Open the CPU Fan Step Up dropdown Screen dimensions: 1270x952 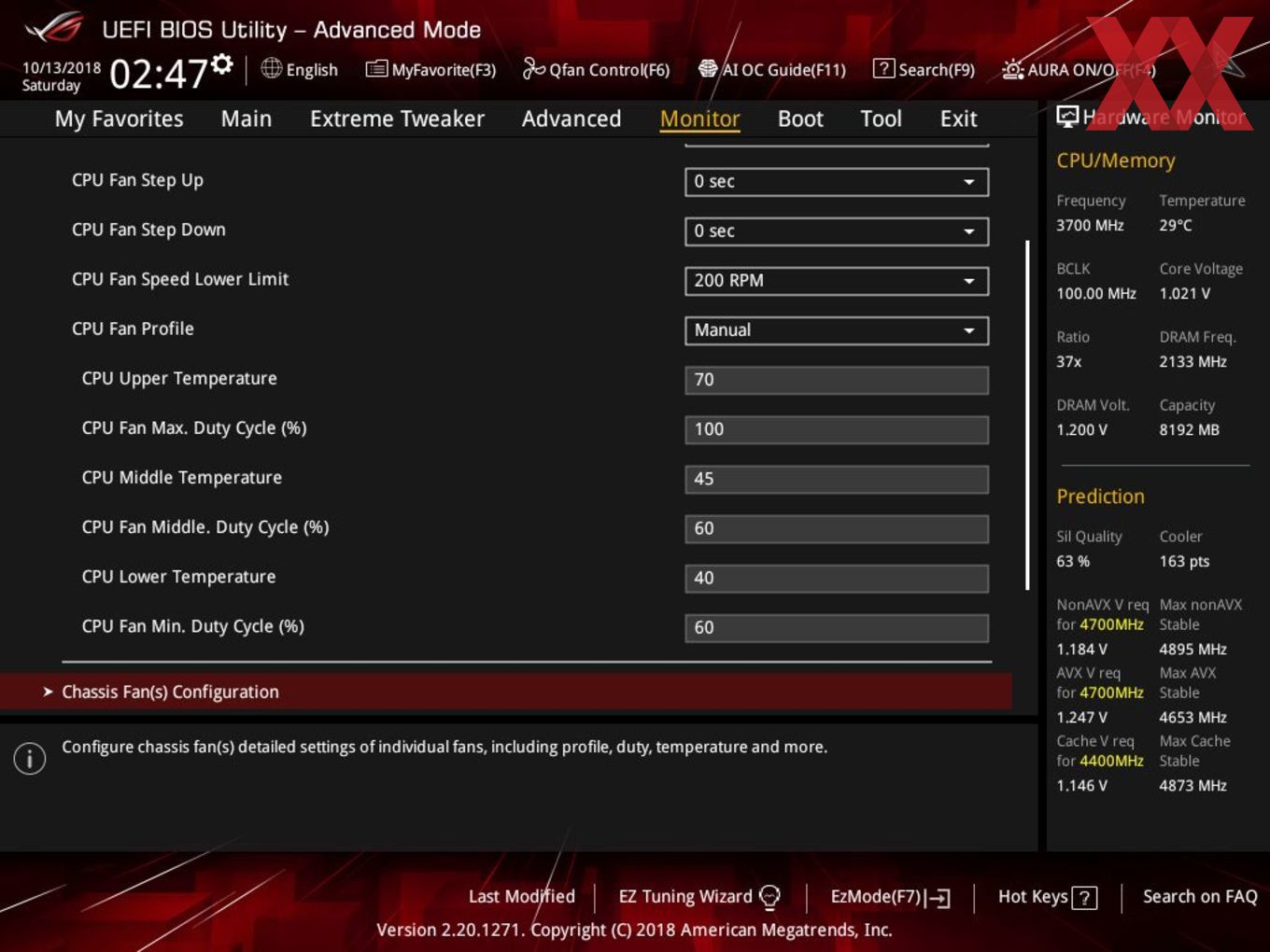click(x=837, y=182)
